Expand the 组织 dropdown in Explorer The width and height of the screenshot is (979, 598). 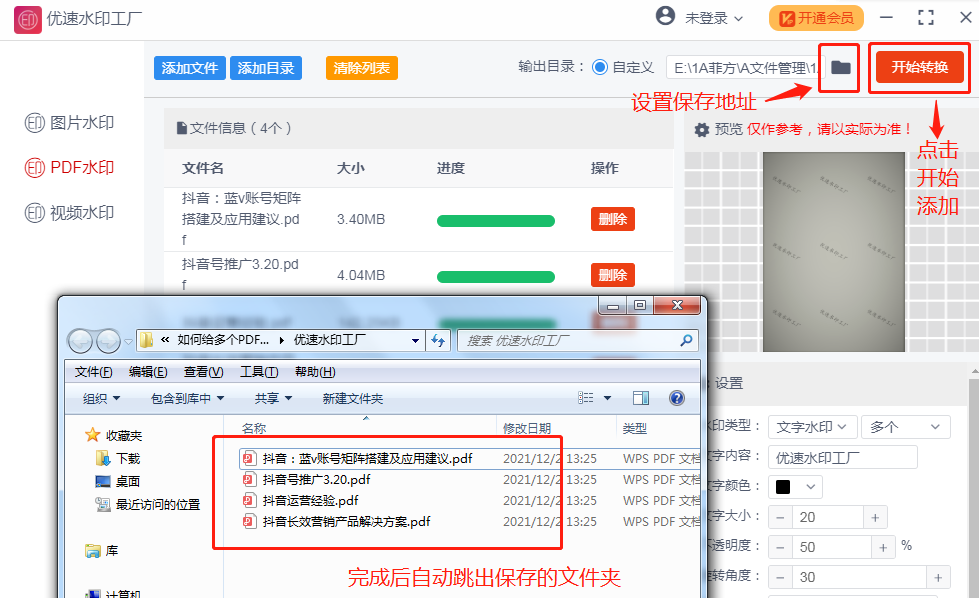[101, 398]
